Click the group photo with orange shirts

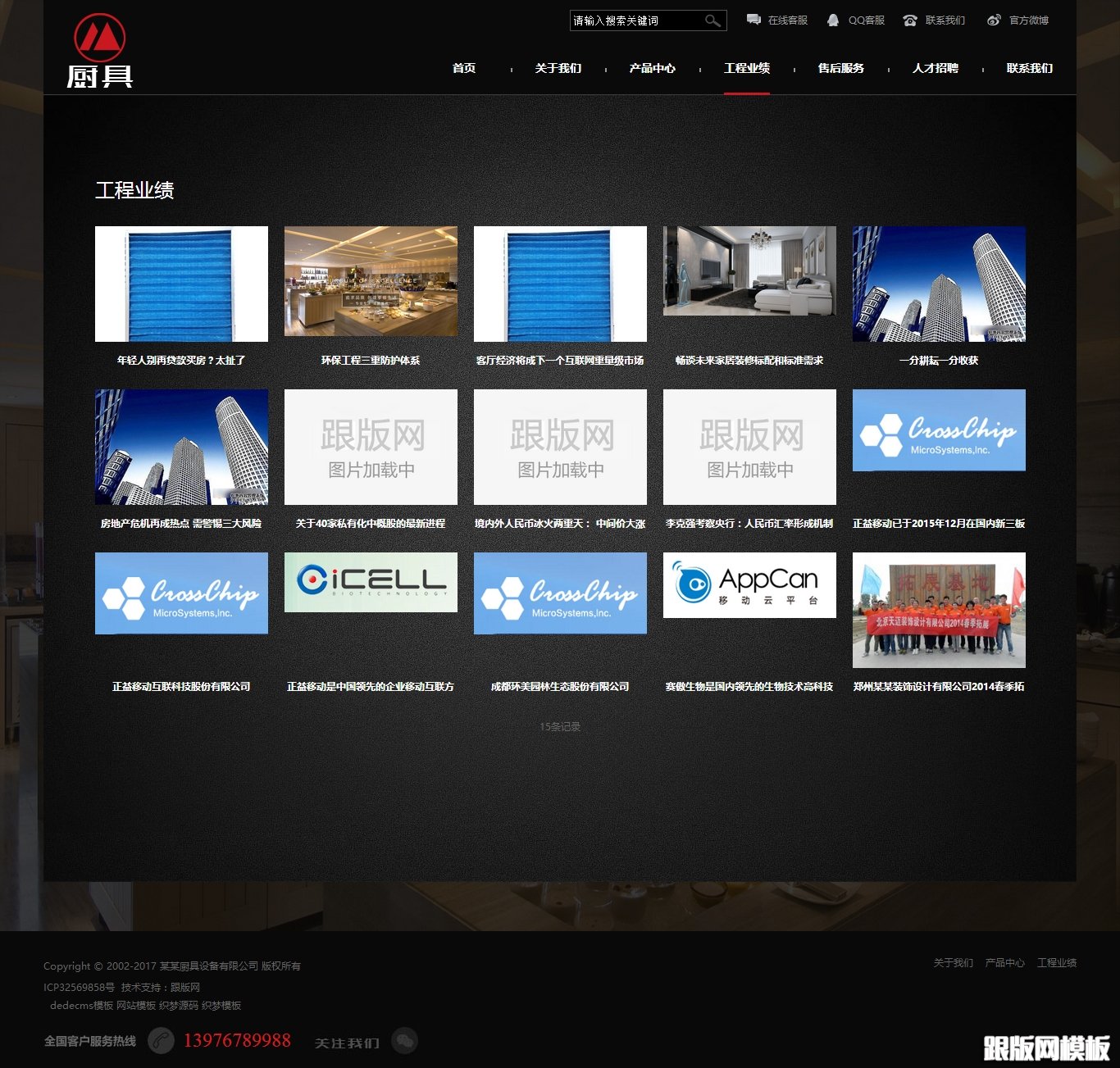(x=939, y=610)
